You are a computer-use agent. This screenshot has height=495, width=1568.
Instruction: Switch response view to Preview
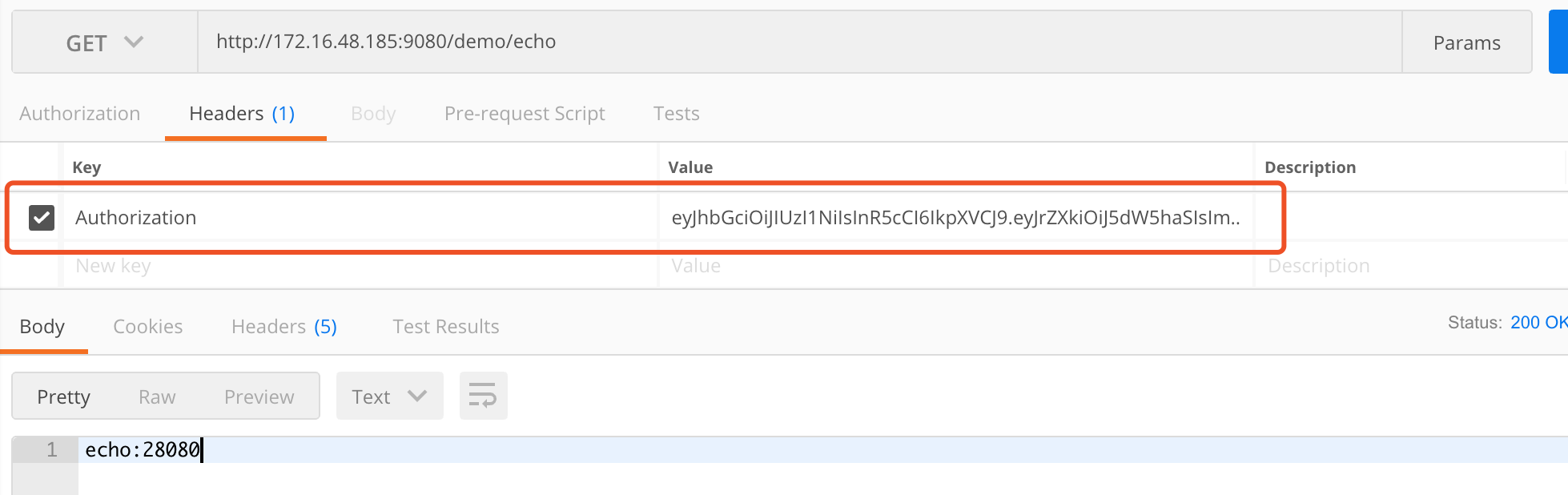tap(259, 397)
